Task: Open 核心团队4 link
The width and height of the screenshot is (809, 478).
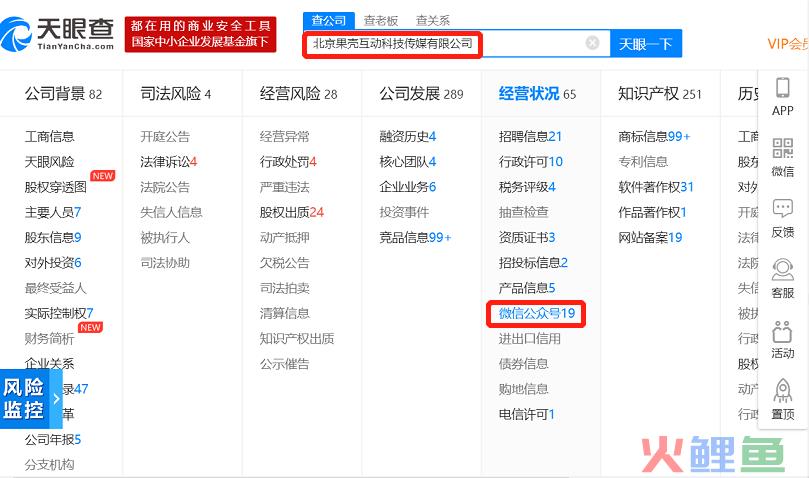Action: pyautogui.click(x=408, y=162)
